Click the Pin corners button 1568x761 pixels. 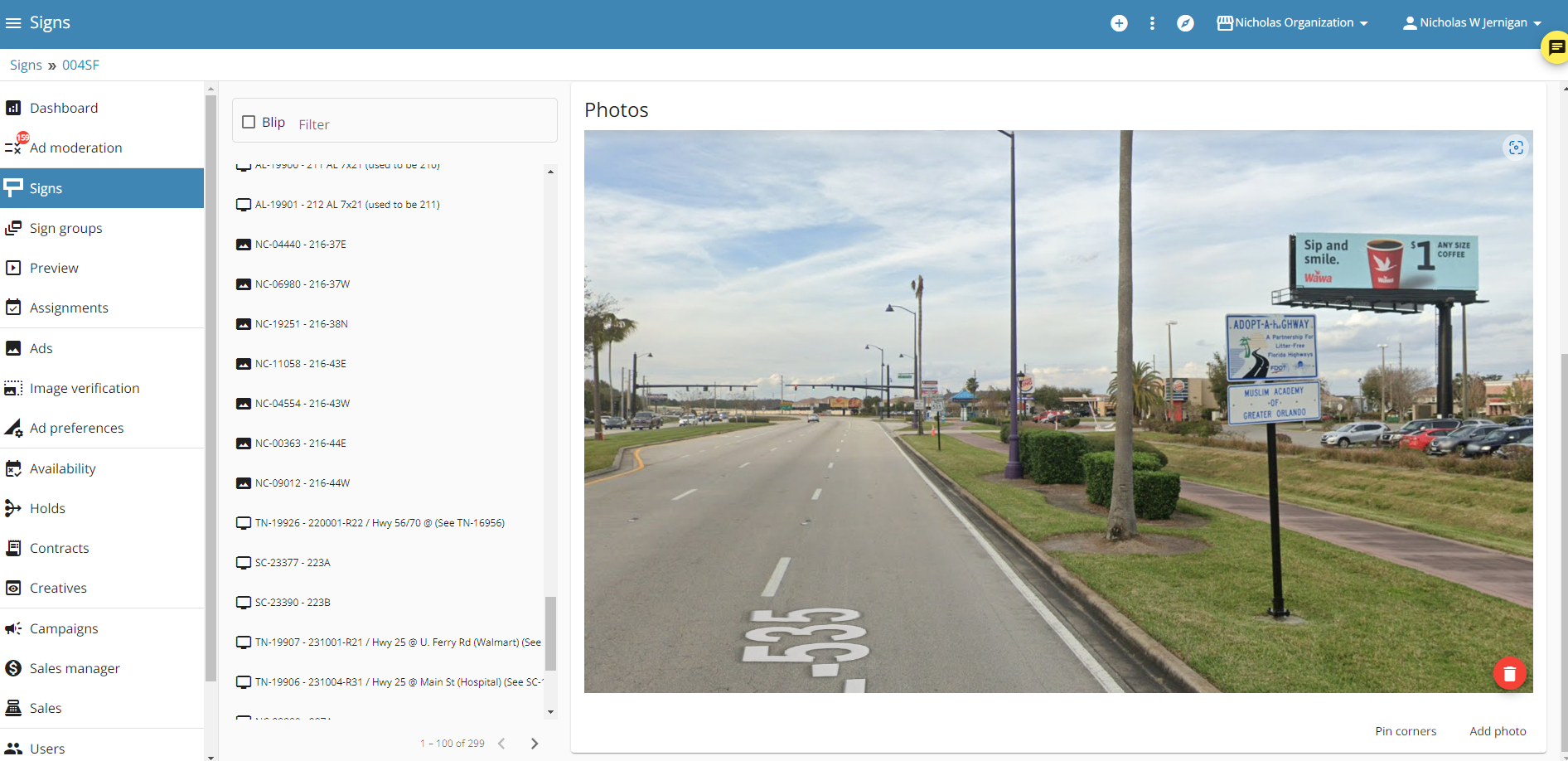tap(1406, 731)
